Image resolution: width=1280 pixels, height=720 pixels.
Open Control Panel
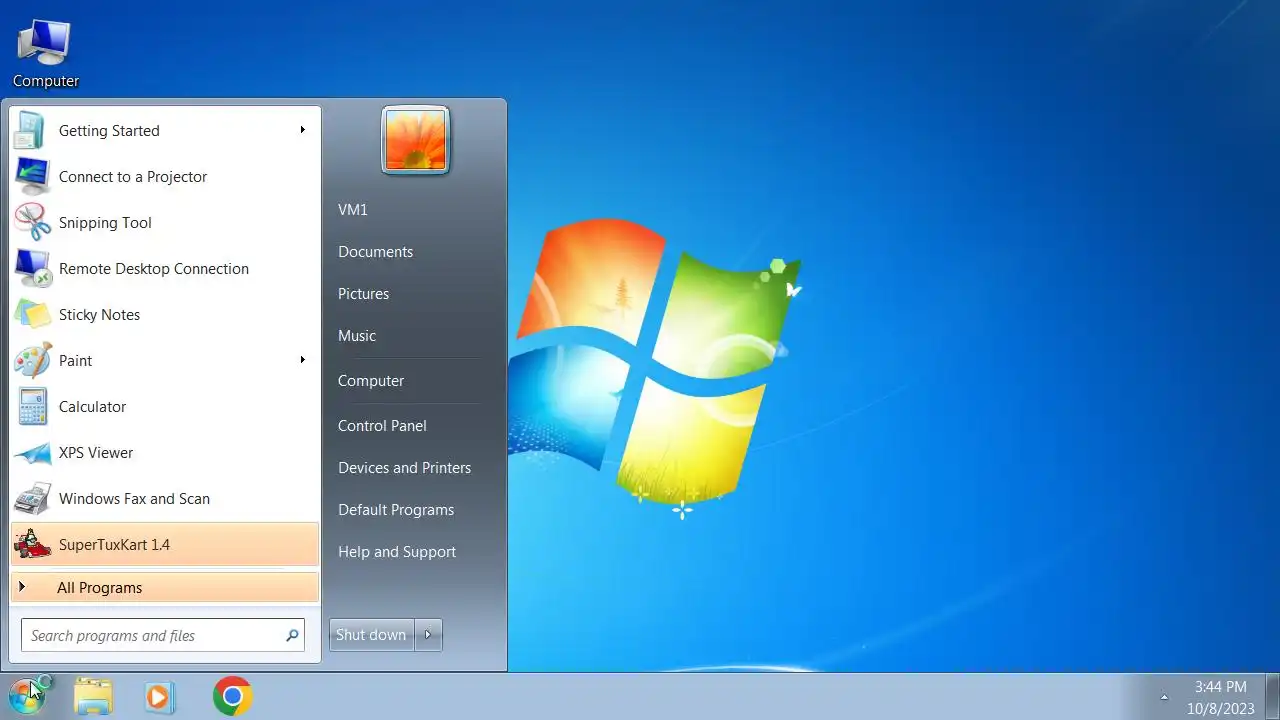coord(382,425)
